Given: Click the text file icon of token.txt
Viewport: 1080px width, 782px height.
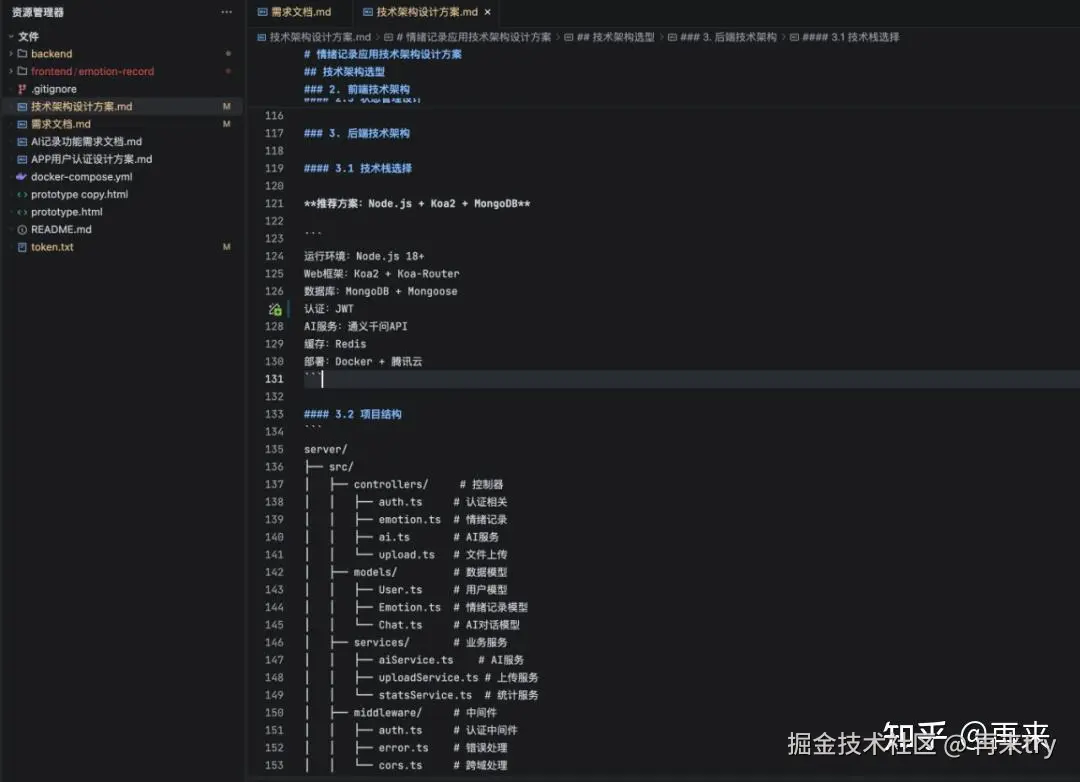Looking at the screenshot, I should click(22, 247).
